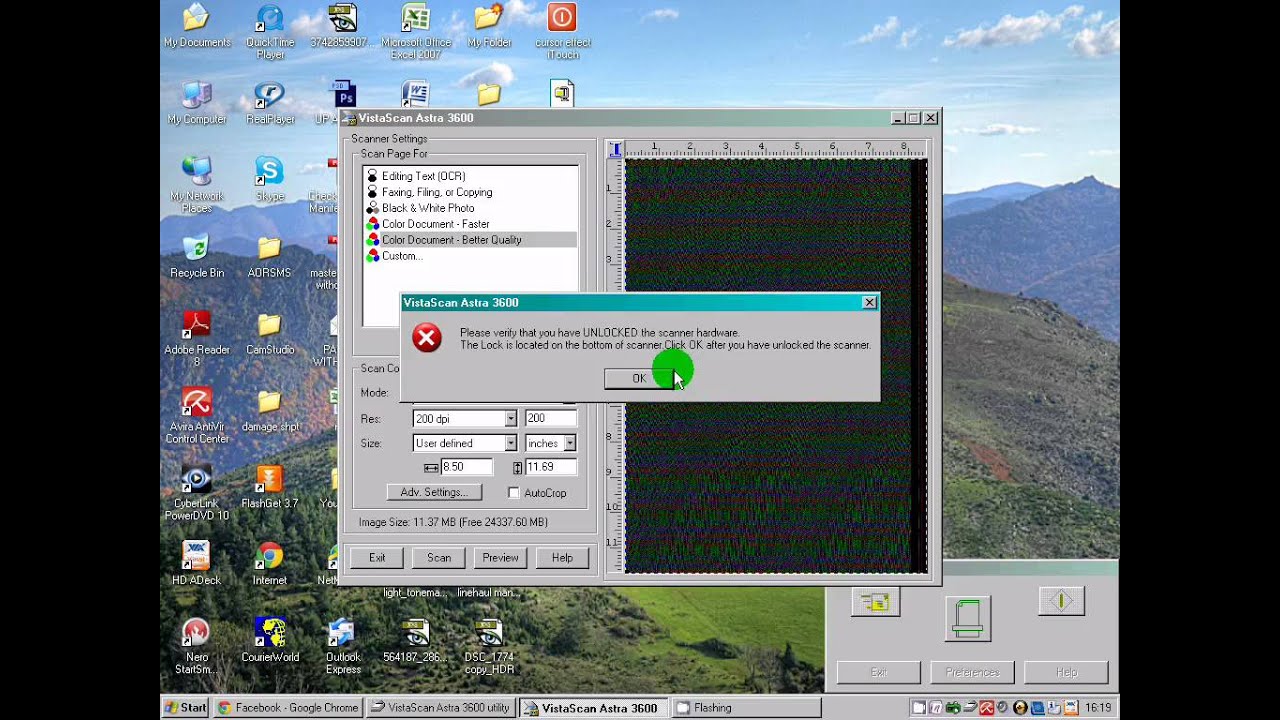Image resolution: width=1280 pixels, height=720 pixels.
Task: Pick the Custom... scan option
Action: pos(400,256)
